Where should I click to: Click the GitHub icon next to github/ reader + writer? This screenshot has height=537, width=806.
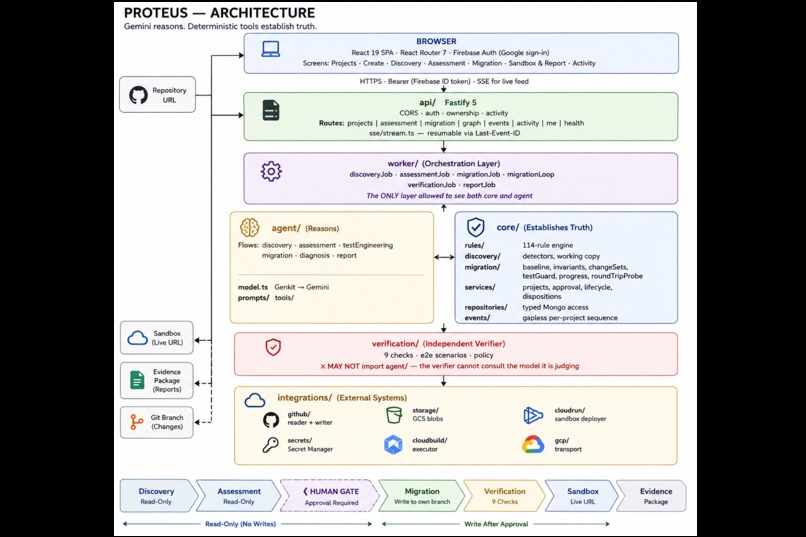271,420
